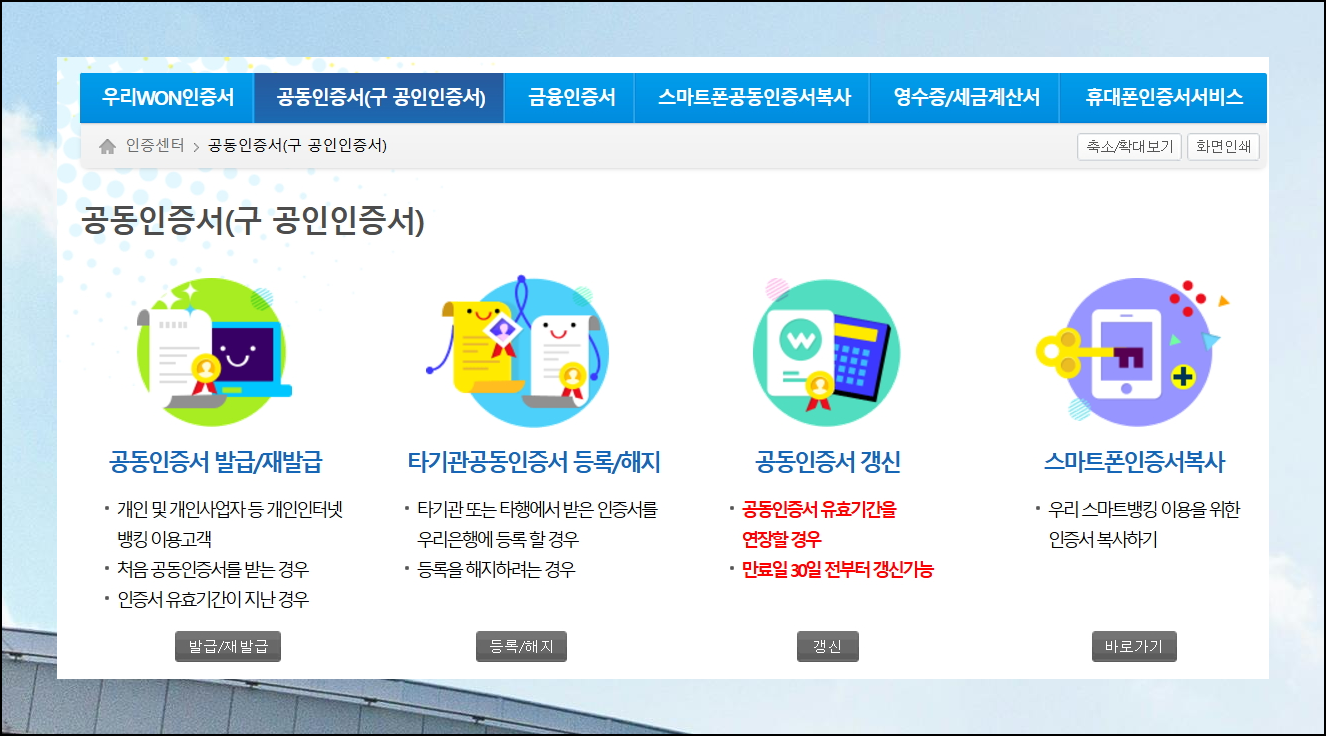This screenshot has width=1326, height=736.
Task: Open the 스마트폰공동인증서복사 tab
Action: coord(752,98)
